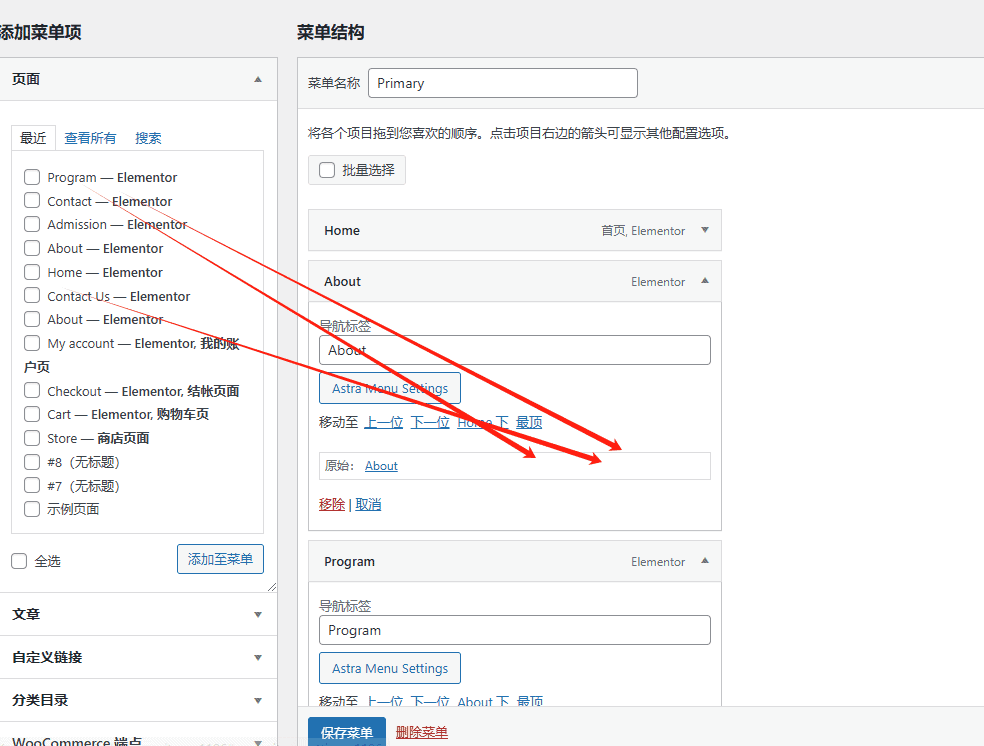Select the Store — 商店页面 checkbox

tap(32, 438)
